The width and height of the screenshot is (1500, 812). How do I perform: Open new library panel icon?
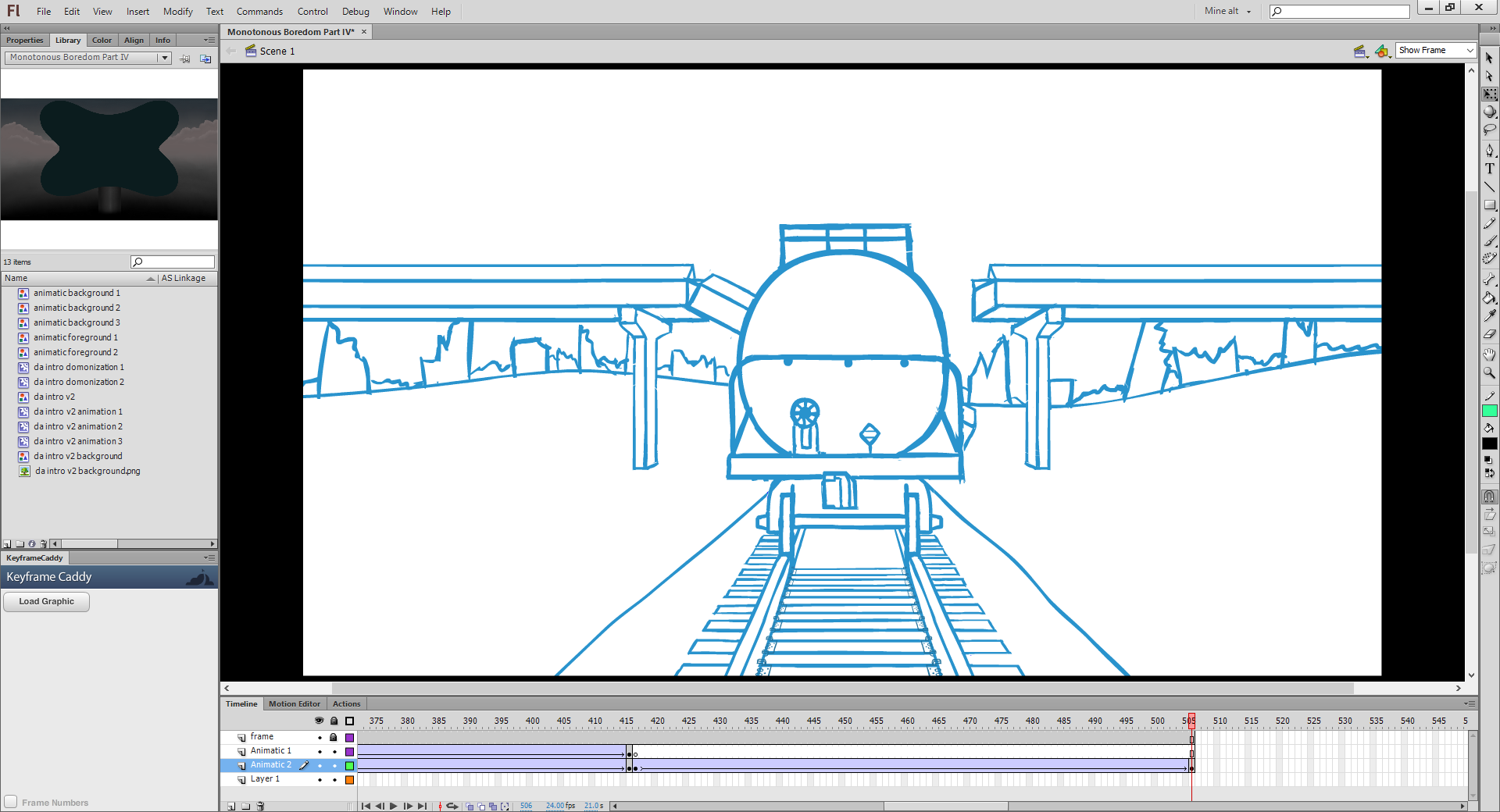205,59
